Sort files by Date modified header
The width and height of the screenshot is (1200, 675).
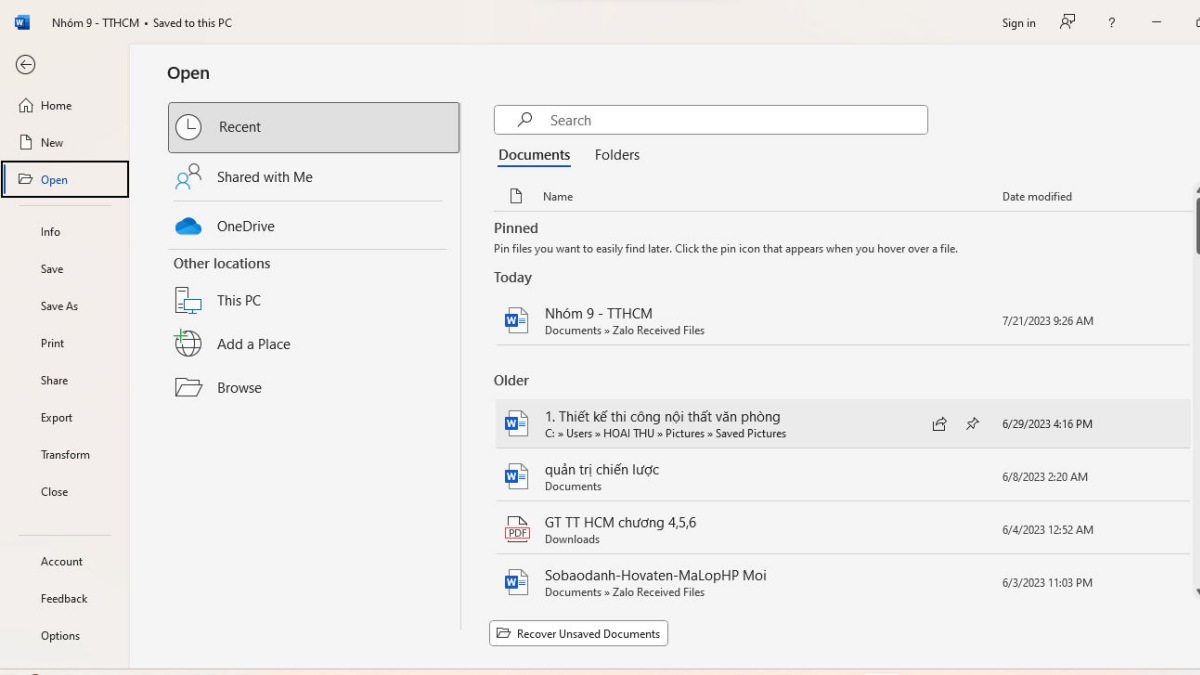click(x=1036, y=197)
